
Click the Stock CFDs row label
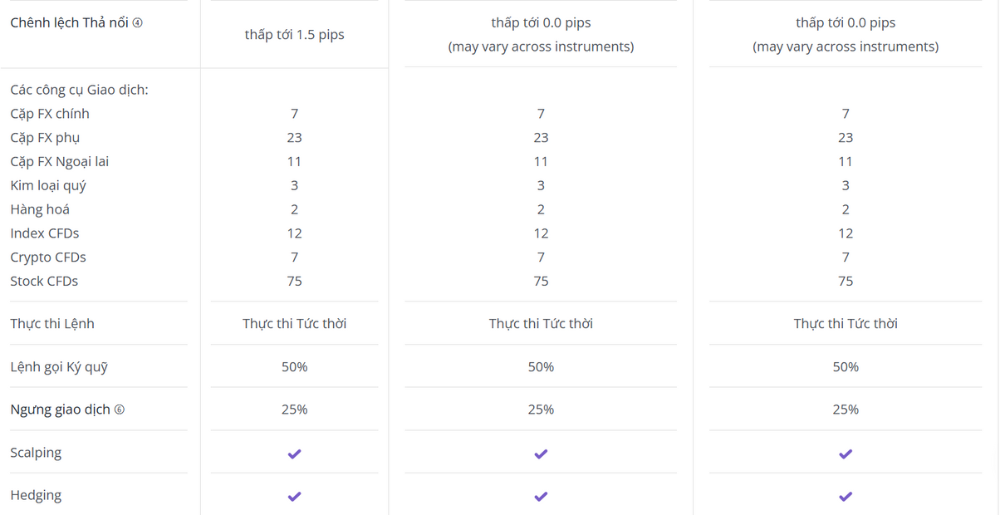coord(44,281)
